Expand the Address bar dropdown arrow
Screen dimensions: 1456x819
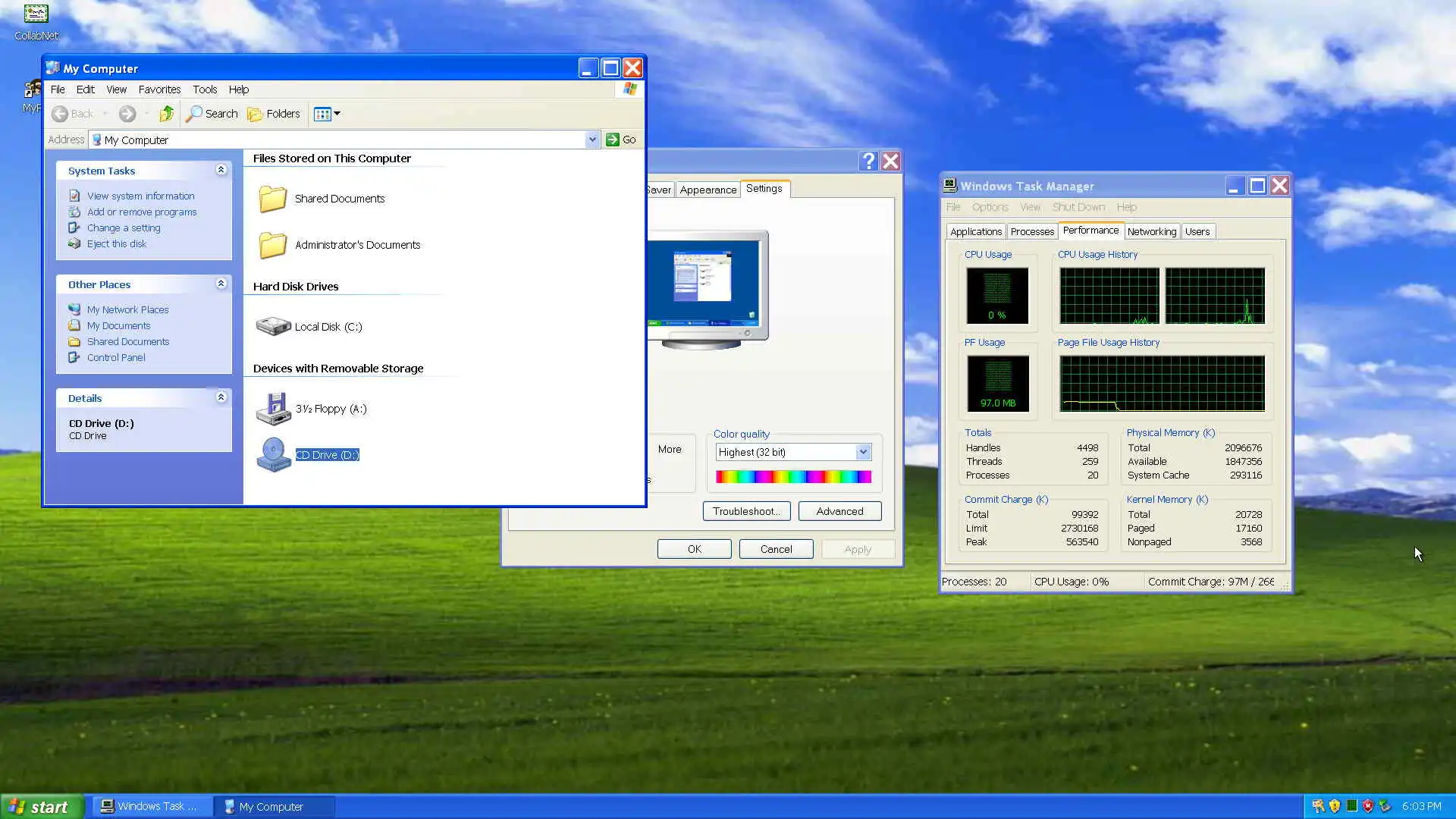(591, 140)
